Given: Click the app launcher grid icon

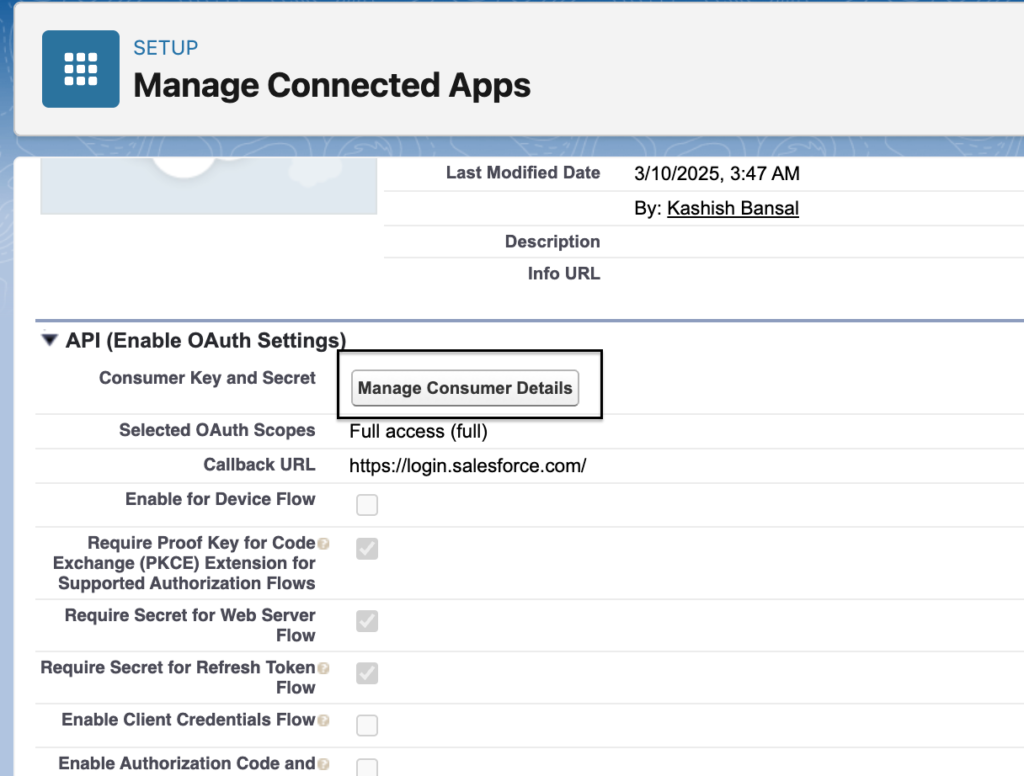Looking at the screenshot, I should [x=80, y=68].
